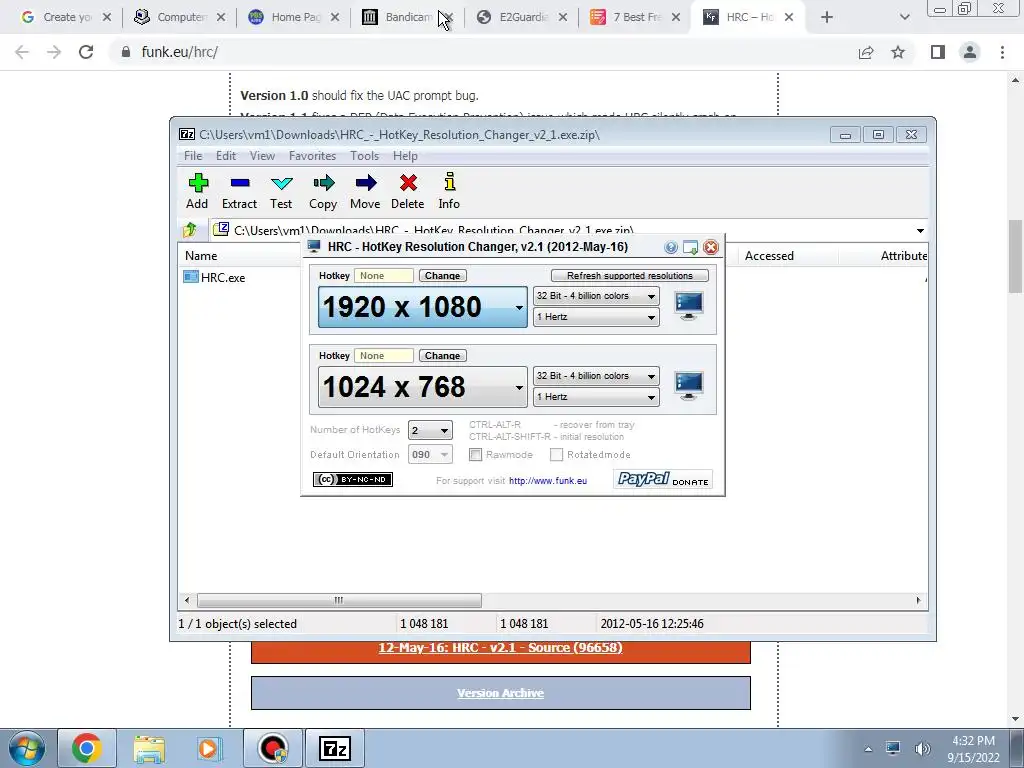
Task: Open the http://www.funk.eu support link
Action: click(548, 481)
